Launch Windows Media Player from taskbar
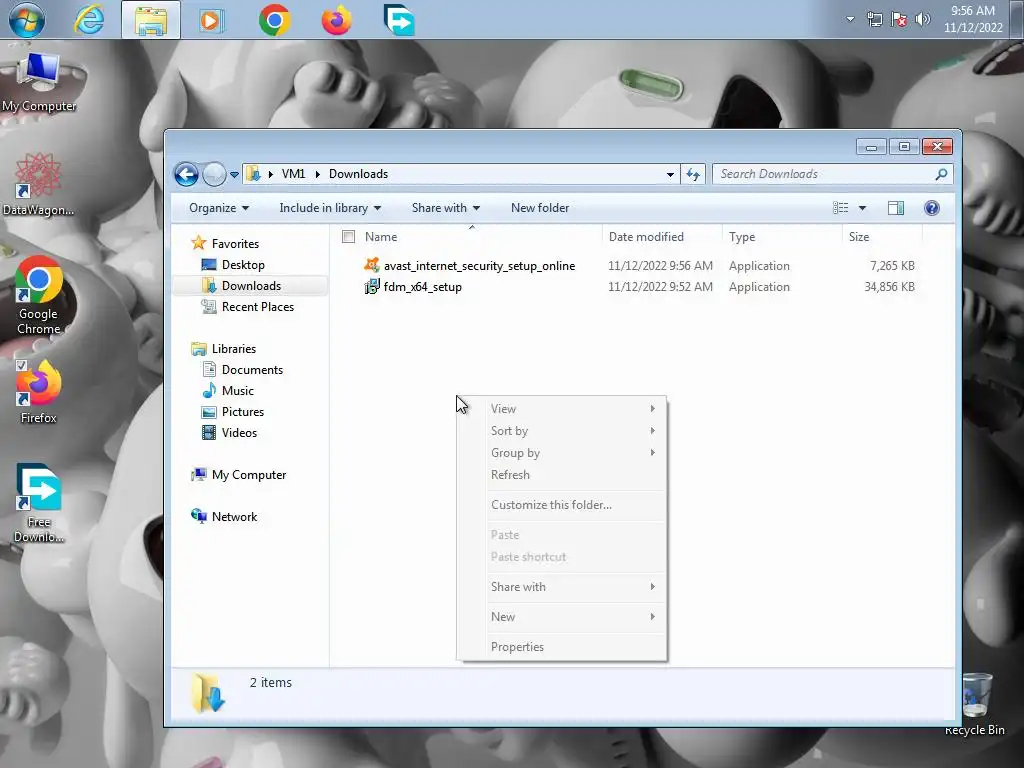The width and height of the screenshot is (1024, 768). pos(212,20)
